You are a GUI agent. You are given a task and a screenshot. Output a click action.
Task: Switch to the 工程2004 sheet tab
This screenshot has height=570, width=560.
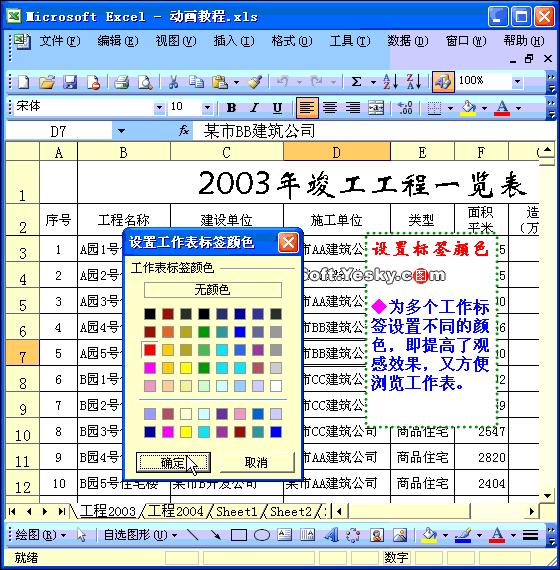175,511
